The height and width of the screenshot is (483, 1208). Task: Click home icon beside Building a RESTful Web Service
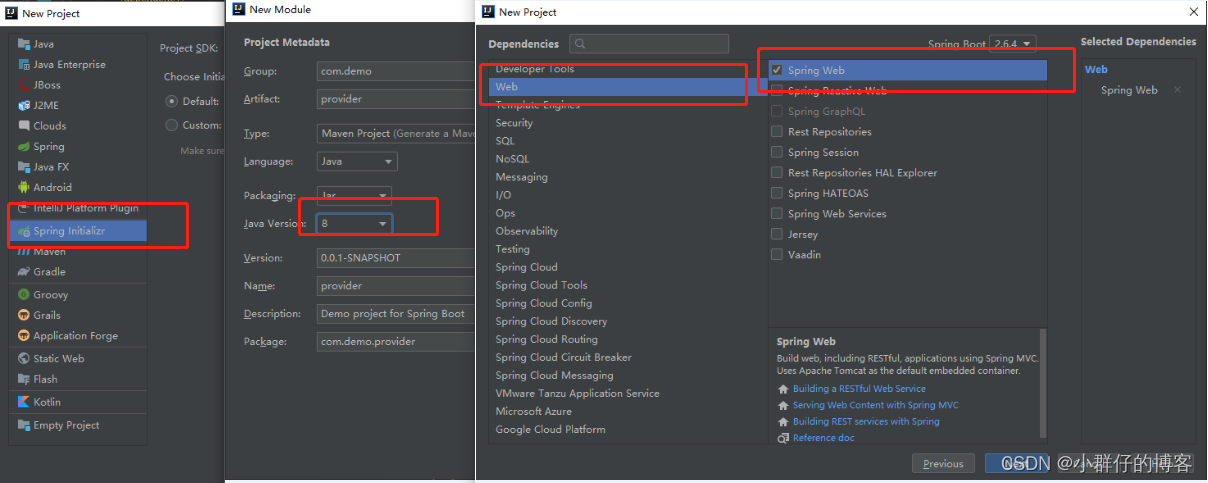pos(784,389)
